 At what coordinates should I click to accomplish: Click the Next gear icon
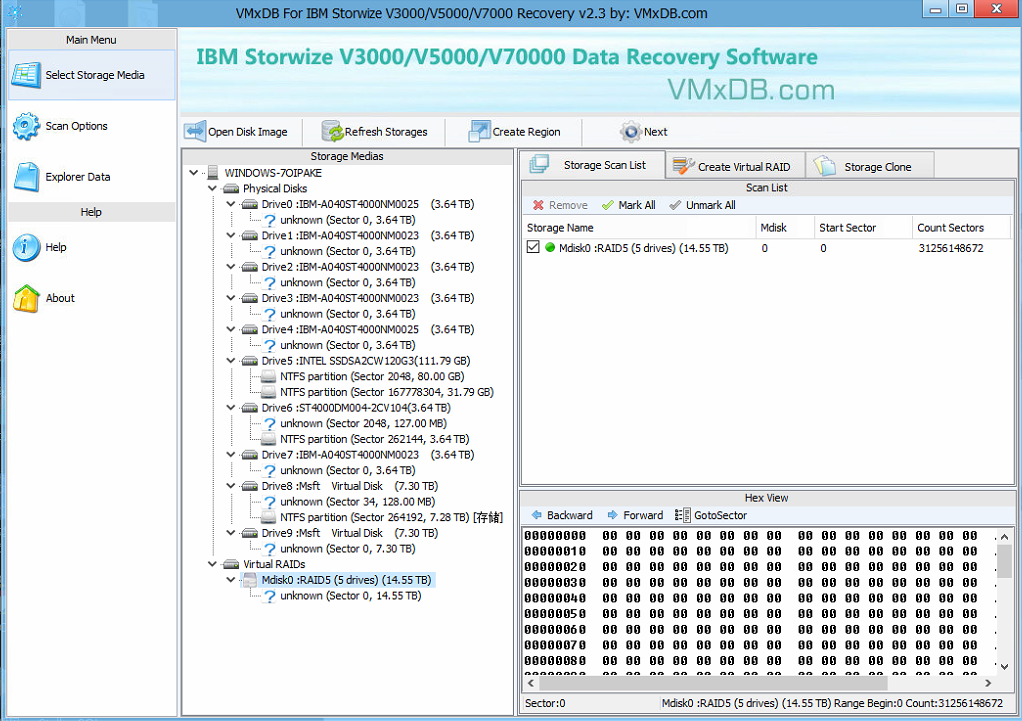pyautogui.click(x=630, y=131)
